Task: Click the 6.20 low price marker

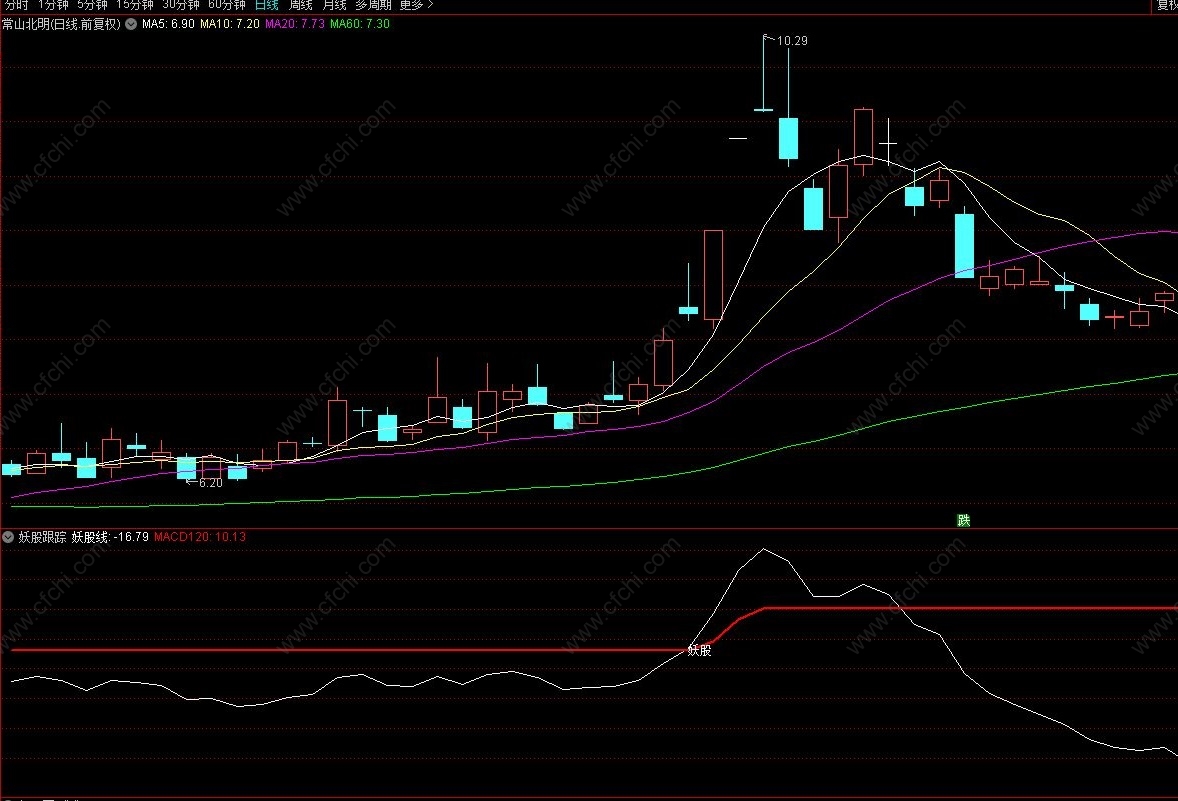Action: point(210,482)
